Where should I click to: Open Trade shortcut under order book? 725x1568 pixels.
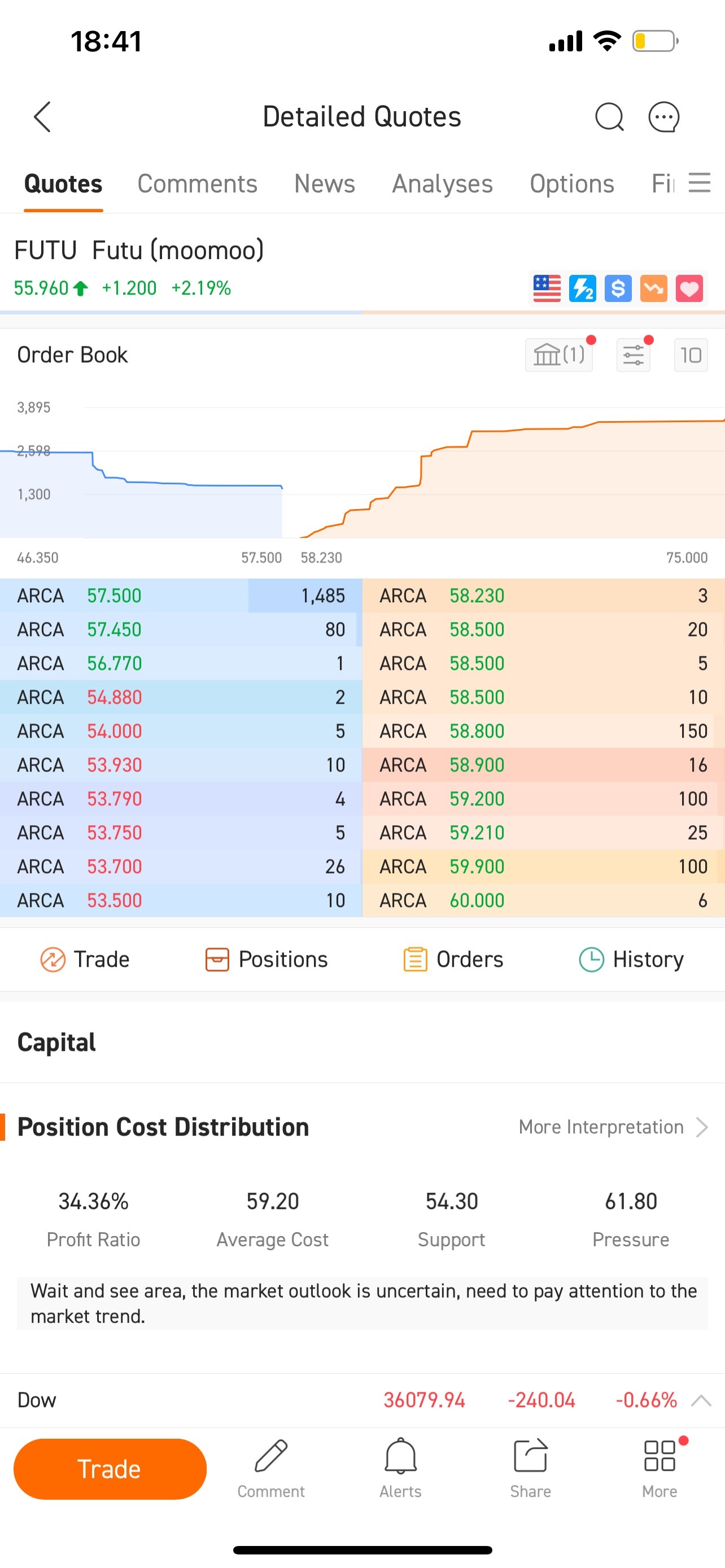85,960
